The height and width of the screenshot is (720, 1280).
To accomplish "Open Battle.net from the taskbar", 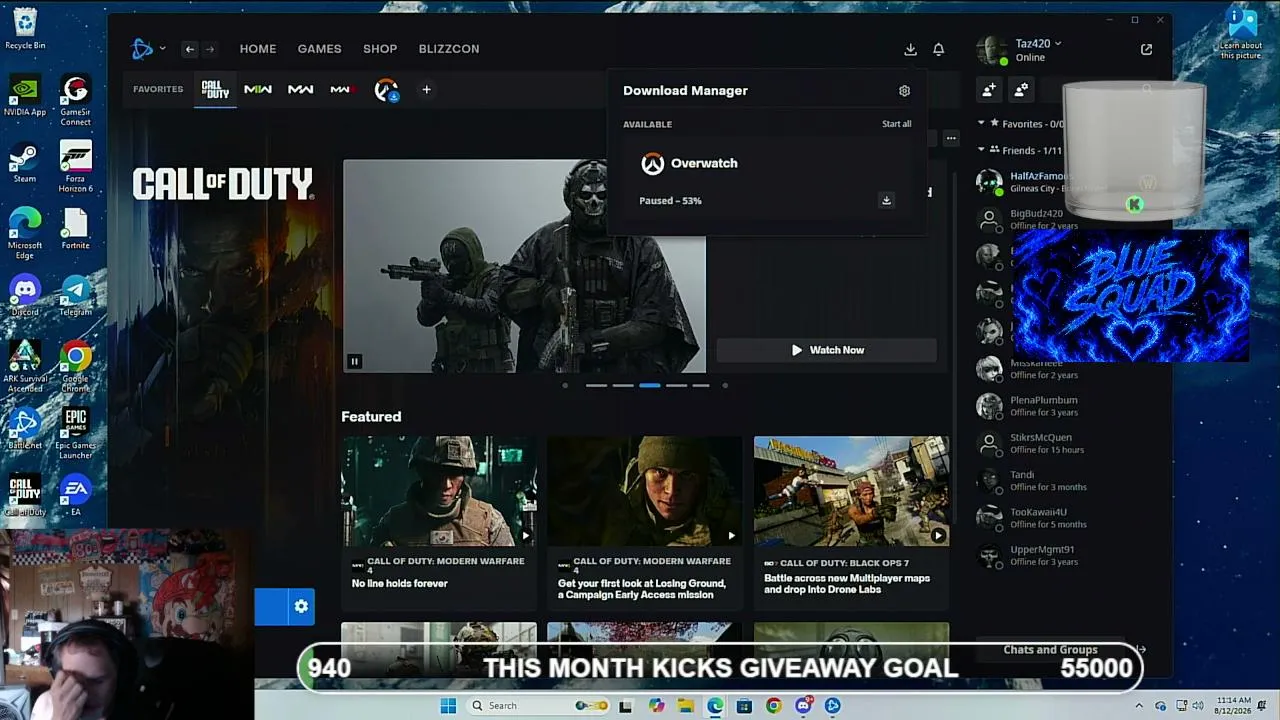I will click(x=832, y=706).
